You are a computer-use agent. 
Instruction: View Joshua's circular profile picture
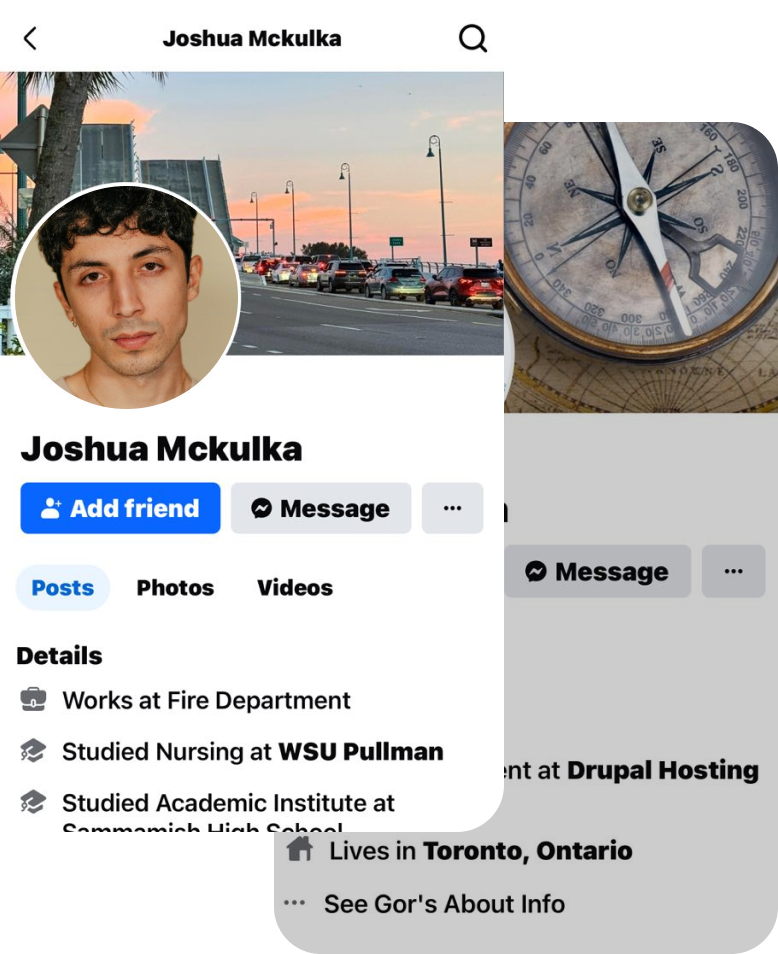coord(126,296)
